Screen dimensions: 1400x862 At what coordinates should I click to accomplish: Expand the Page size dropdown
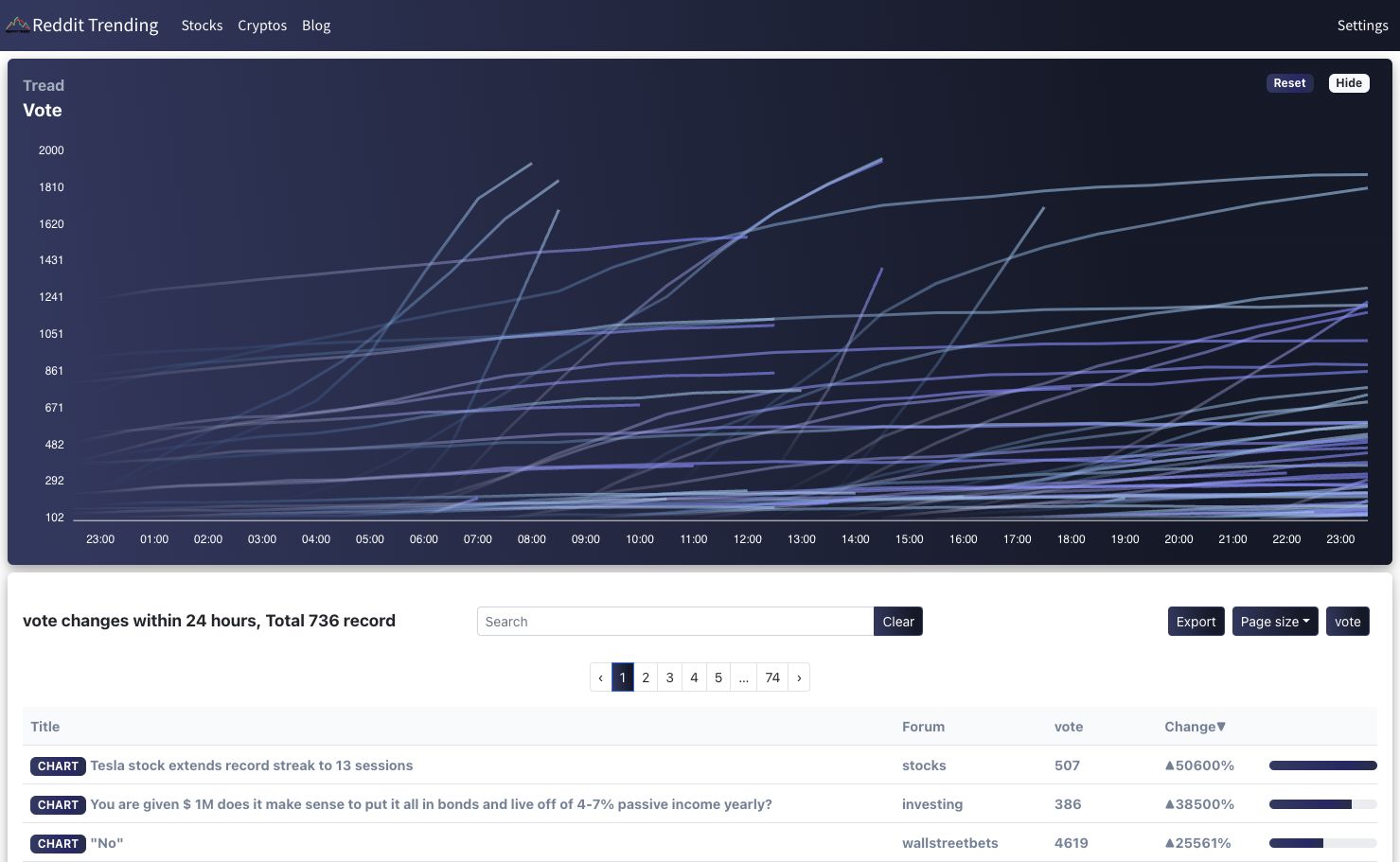pos(1275,622)
